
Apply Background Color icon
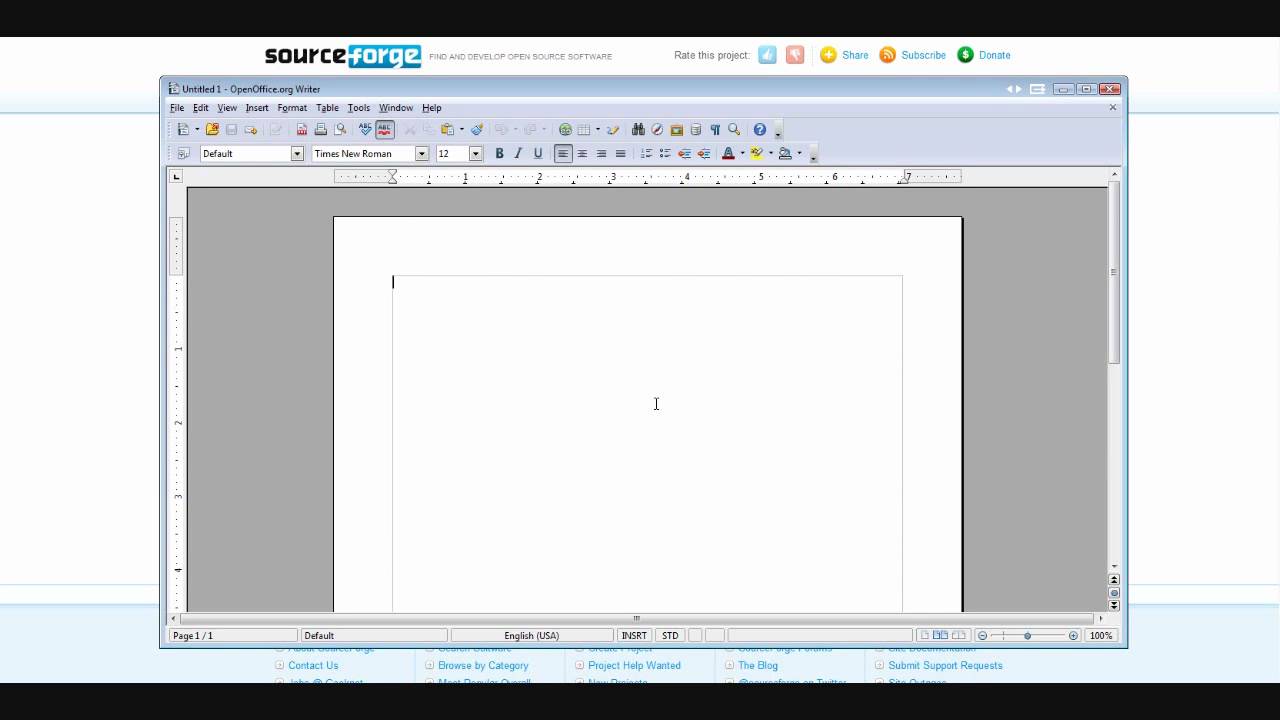click(785, 153)
